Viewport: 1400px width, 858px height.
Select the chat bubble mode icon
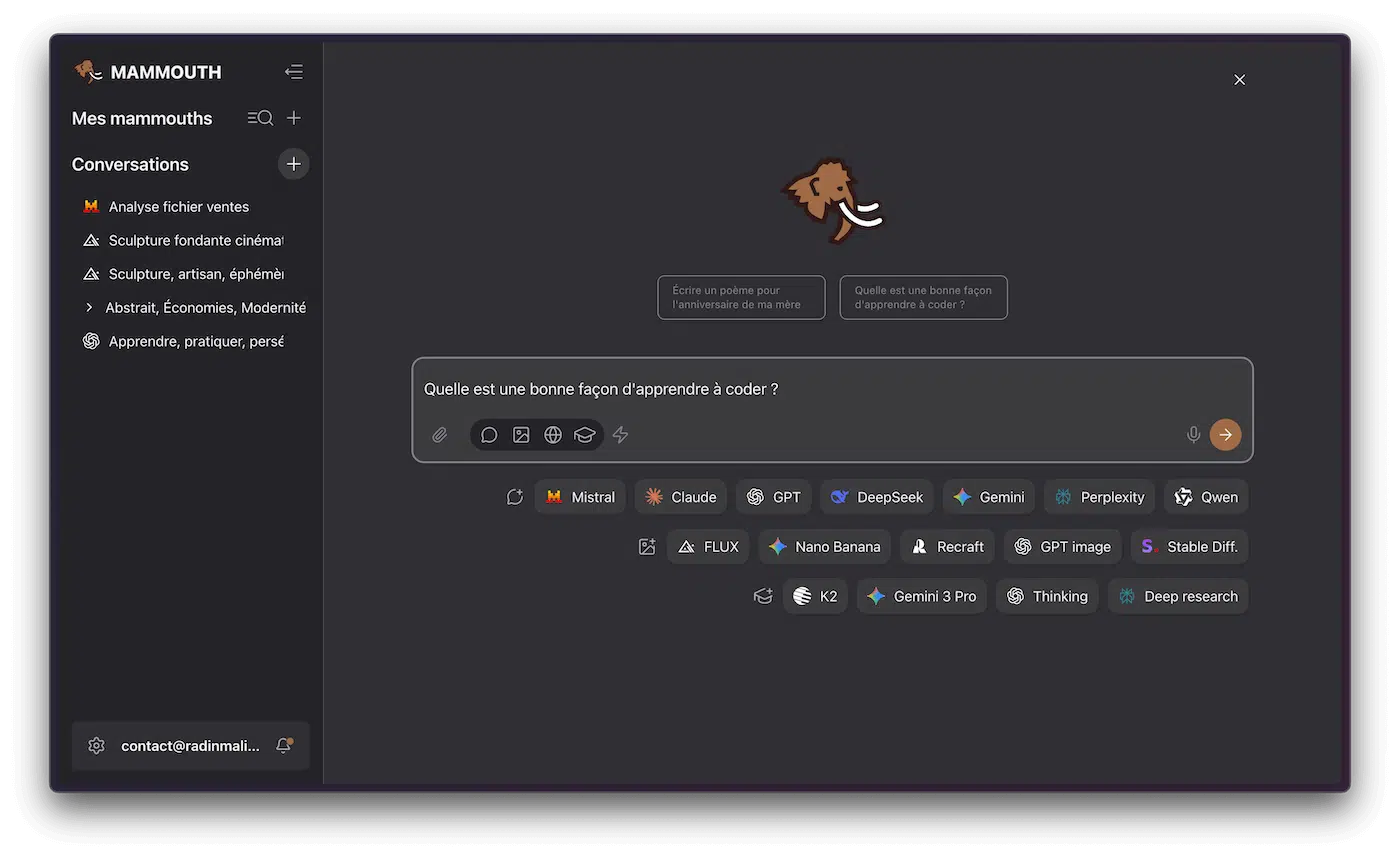coord(489,435)
